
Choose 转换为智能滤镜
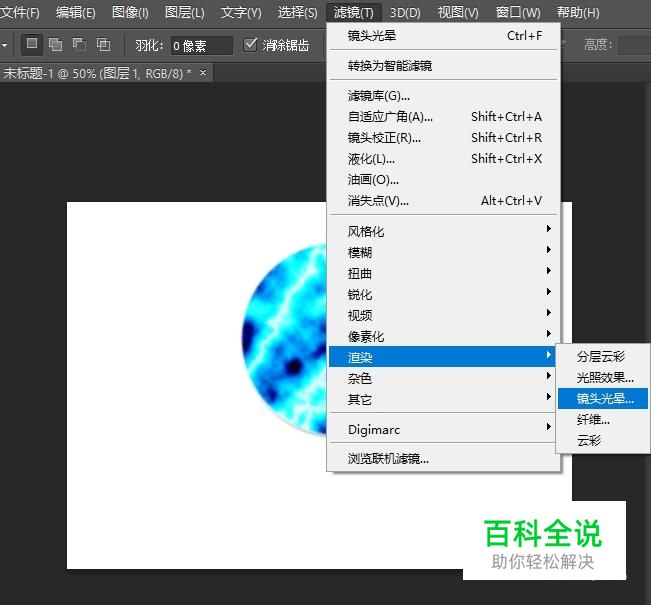pos(443,66)
